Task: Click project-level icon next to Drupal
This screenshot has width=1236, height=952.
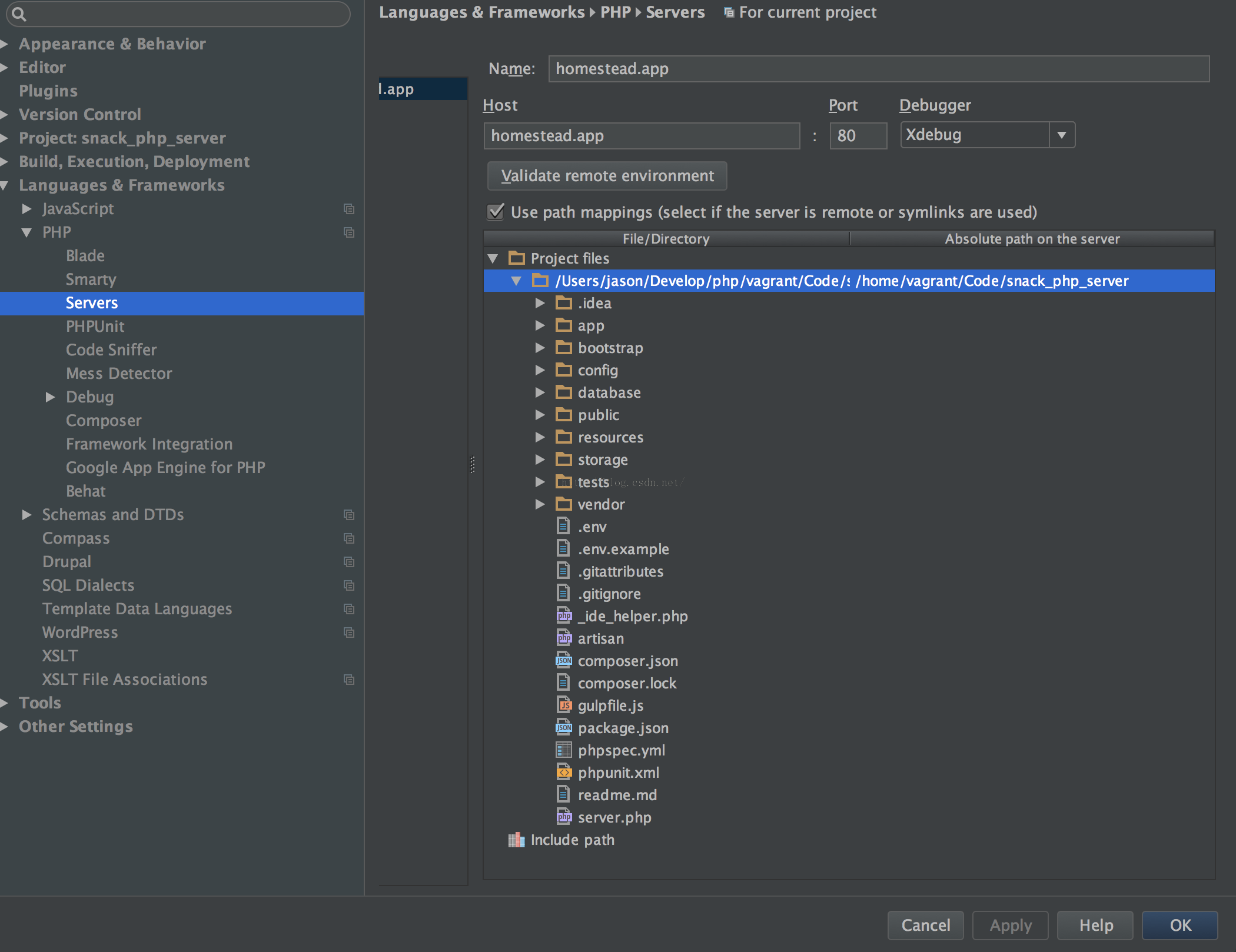Action: point(349,562)
